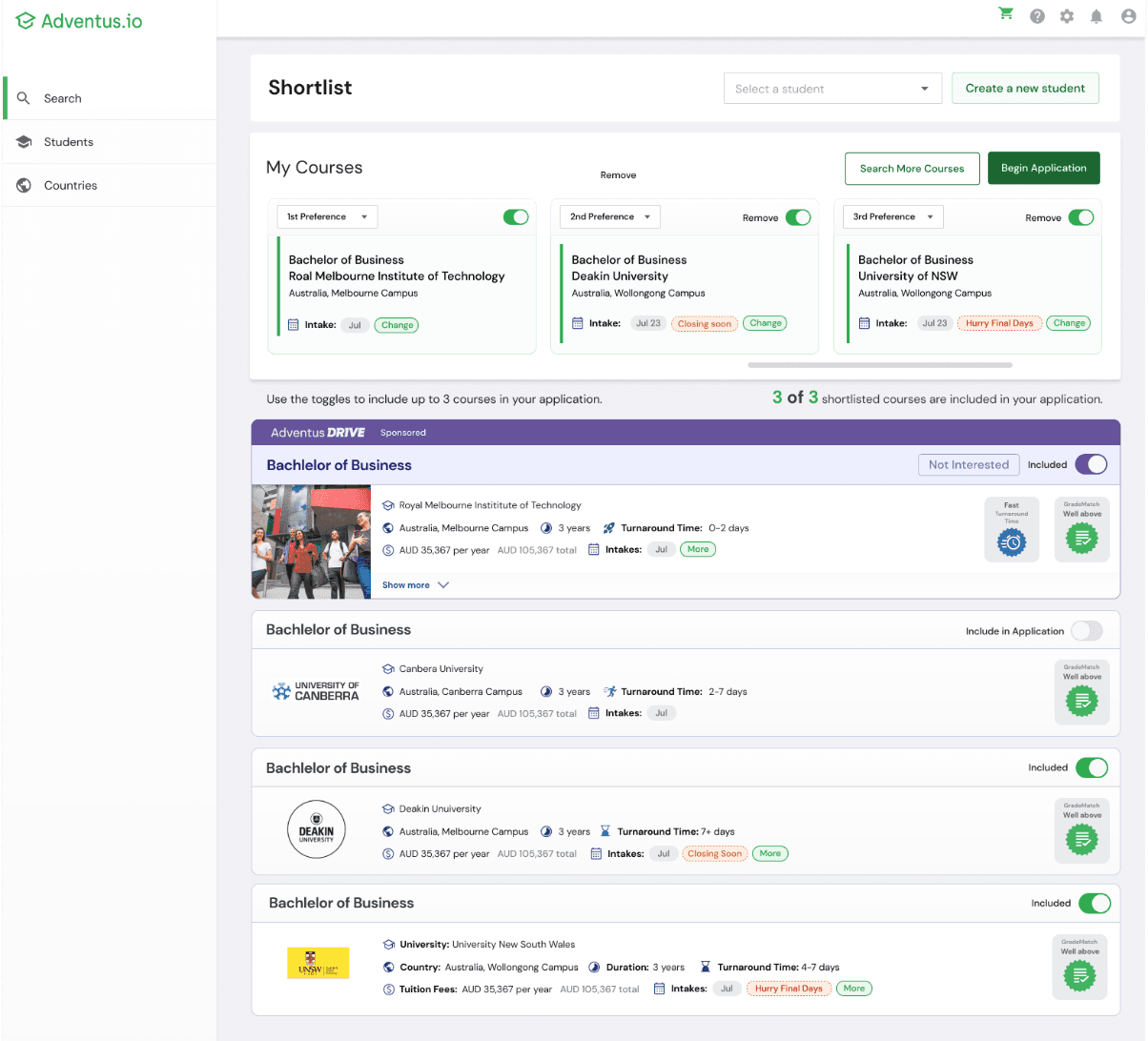The height and width of the screenshot is (1041, 1148).
Task: Click the My Courses horizontal scrollbar
Action: click(880, 365)
